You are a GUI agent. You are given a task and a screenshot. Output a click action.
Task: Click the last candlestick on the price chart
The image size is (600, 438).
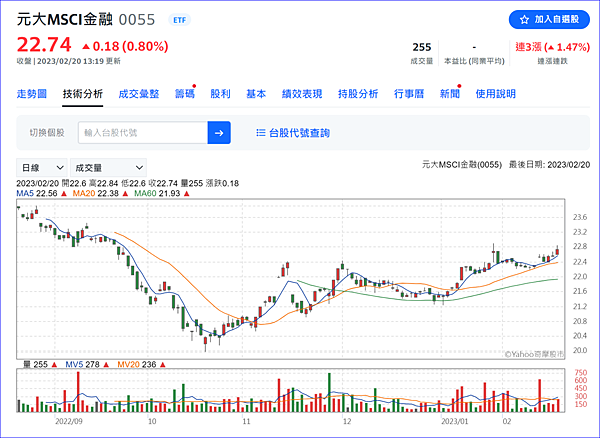click(x=558, y=251)
